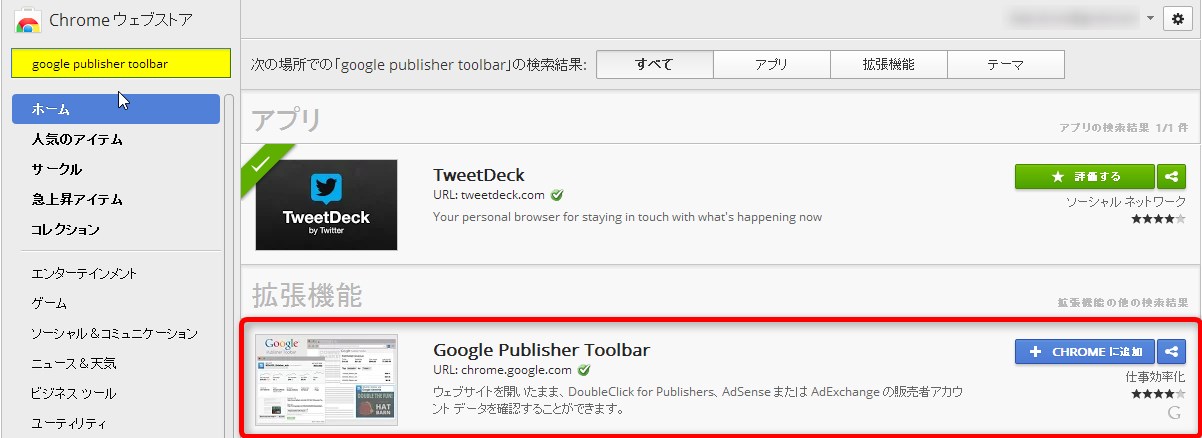Expand the account dropdown arrow
1202x438 pixels.
[x=1150, y=18]
